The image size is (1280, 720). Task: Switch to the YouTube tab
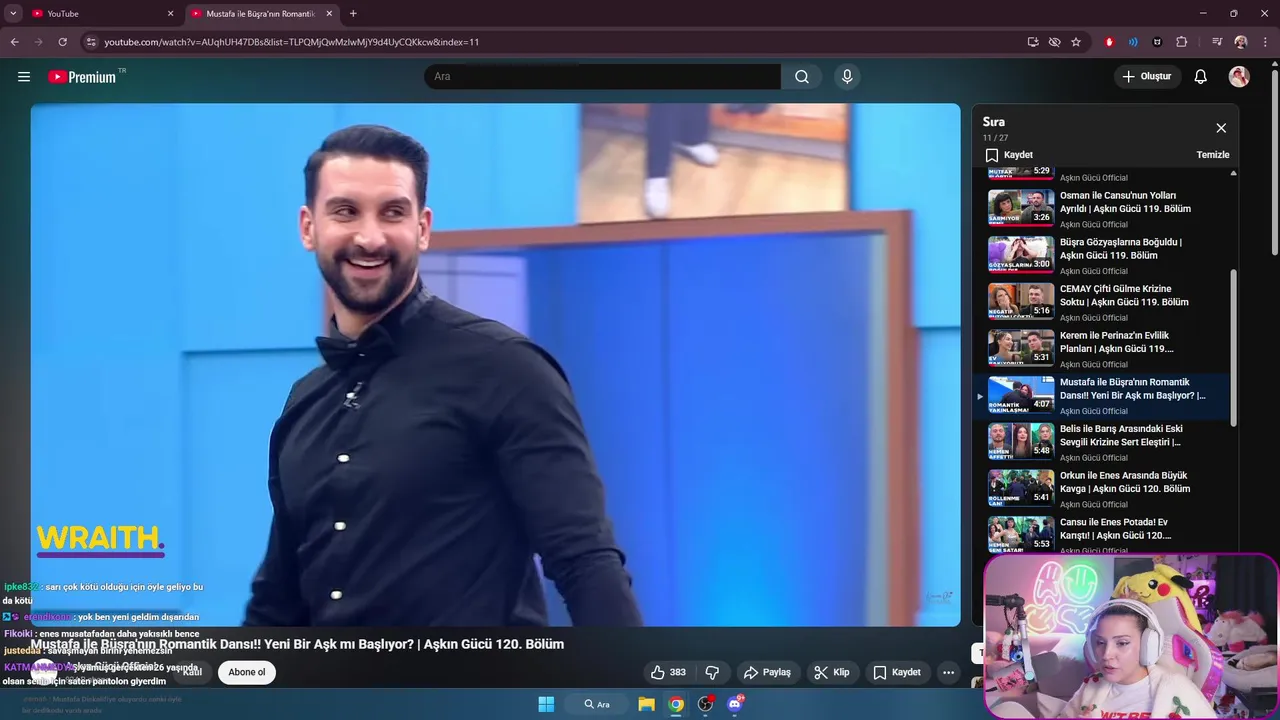point(102,14)
